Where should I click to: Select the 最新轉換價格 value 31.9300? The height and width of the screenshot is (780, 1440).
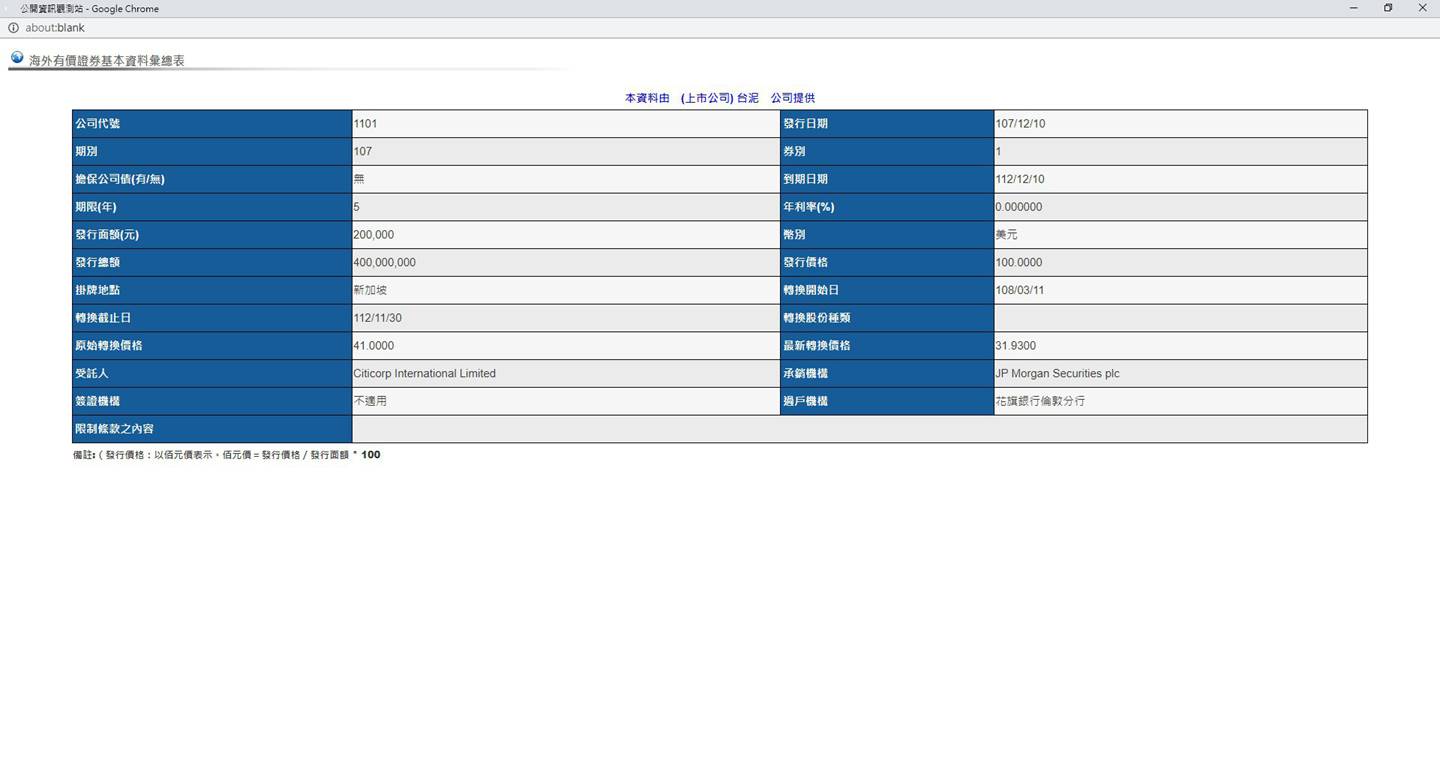pos(1015,346)
